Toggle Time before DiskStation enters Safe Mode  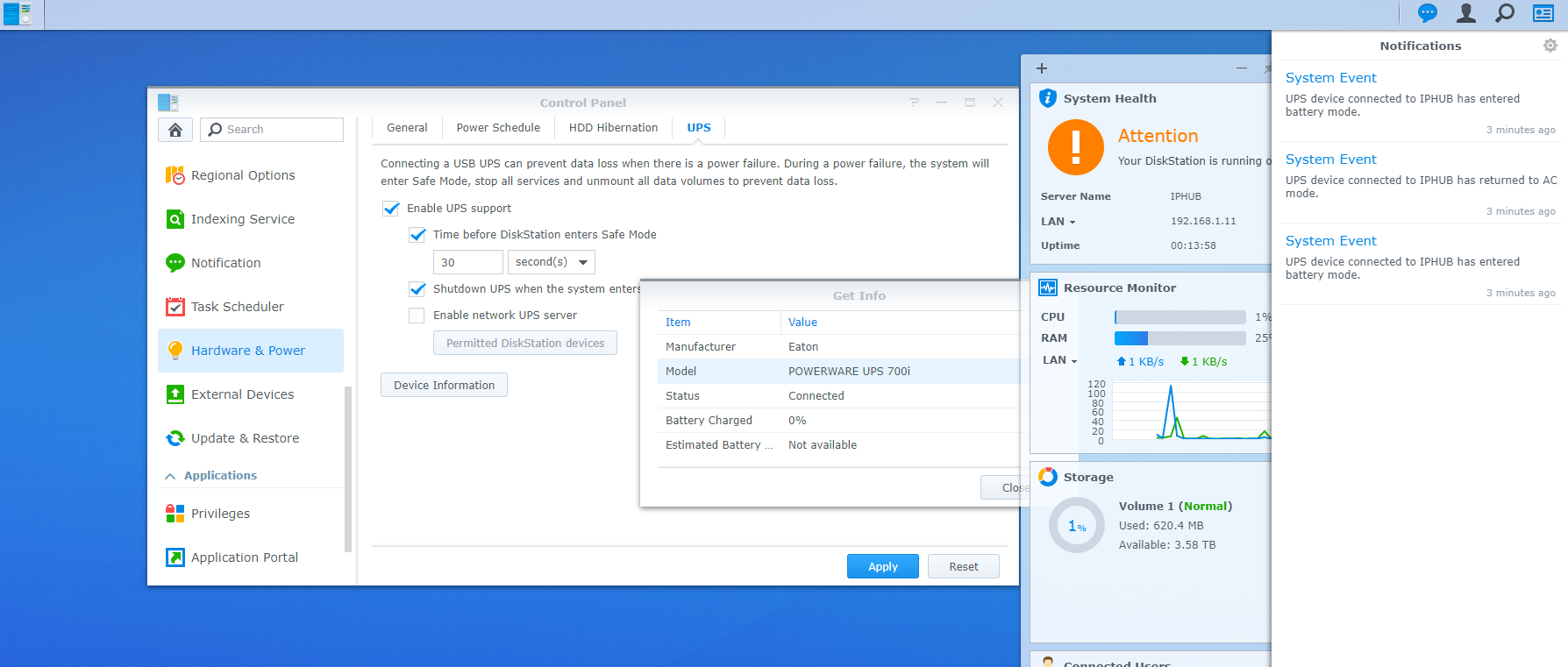[417, 235]
